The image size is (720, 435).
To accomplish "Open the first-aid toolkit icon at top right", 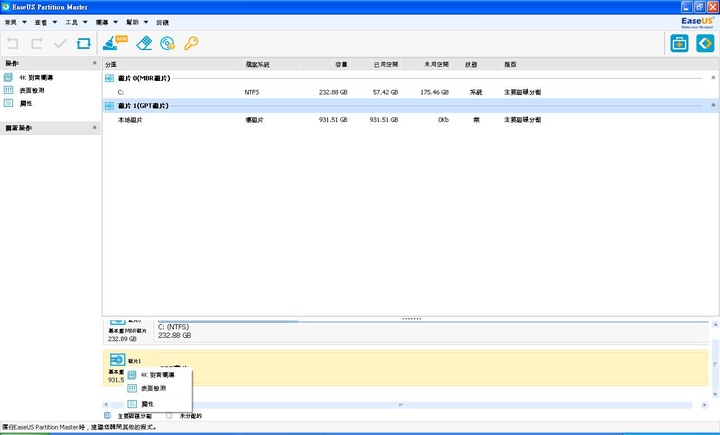I will coord(679,44).
